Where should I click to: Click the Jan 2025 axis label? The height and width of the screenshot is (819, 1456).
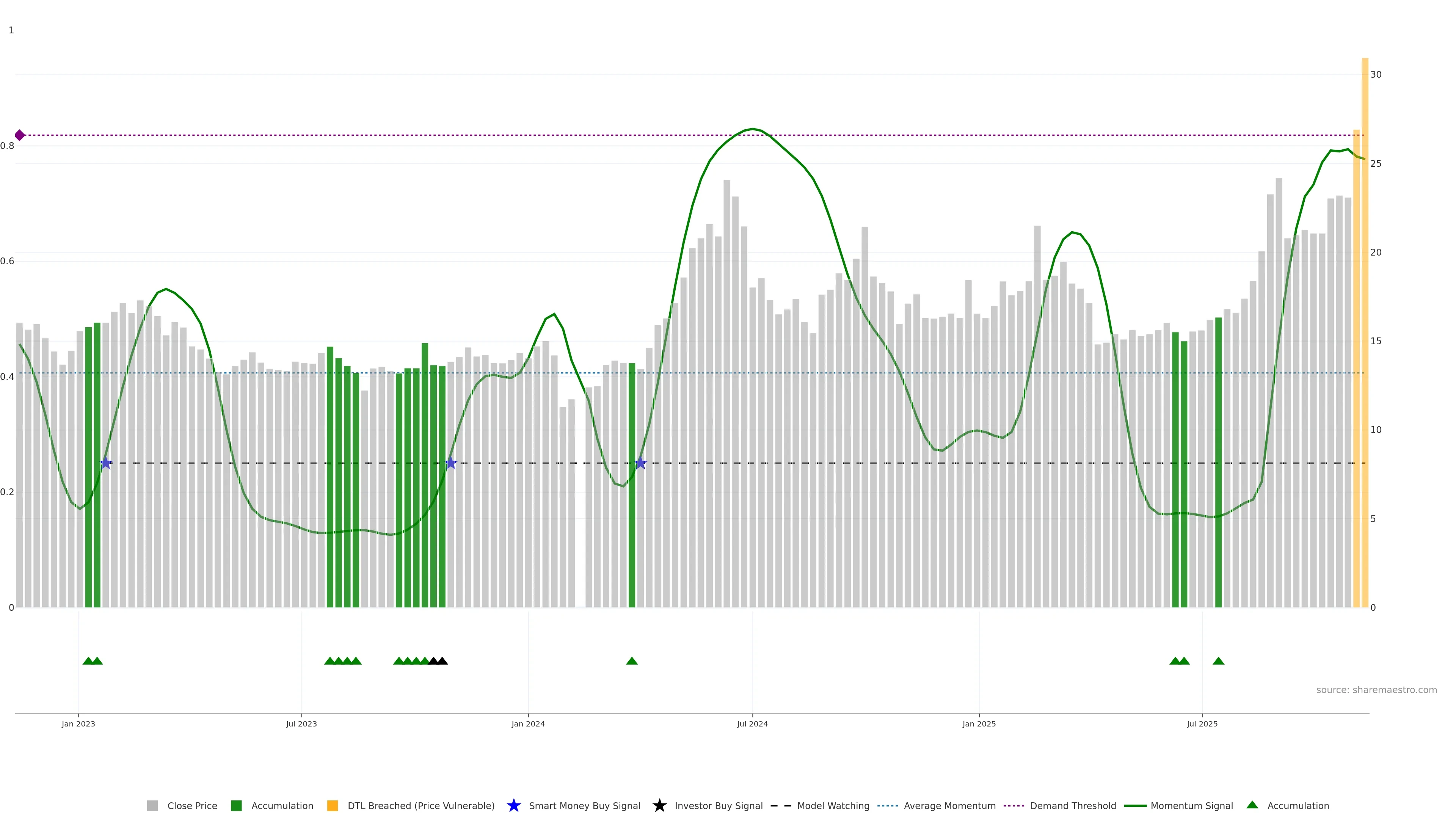[979, 723]
